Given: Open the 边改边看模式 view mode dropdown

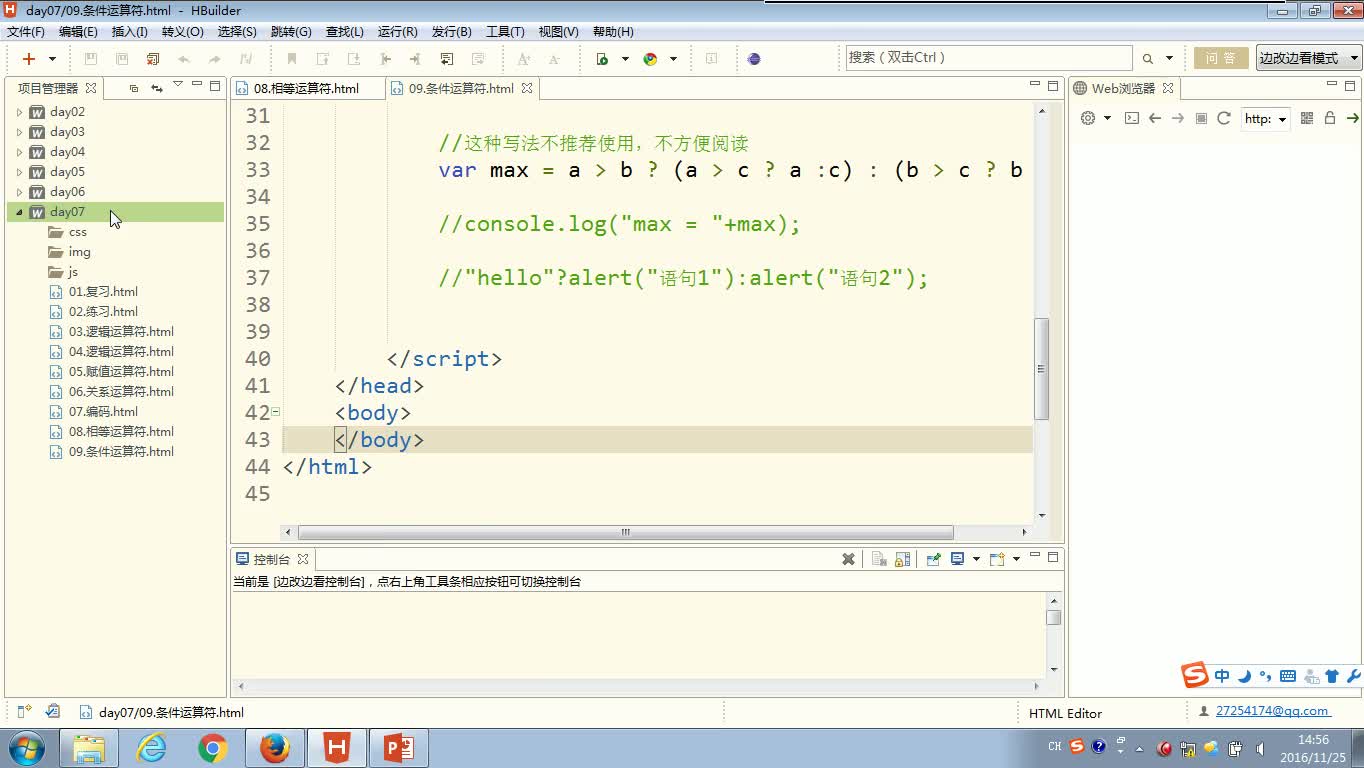Looking at the screenshot, I should coord(1309,58).
